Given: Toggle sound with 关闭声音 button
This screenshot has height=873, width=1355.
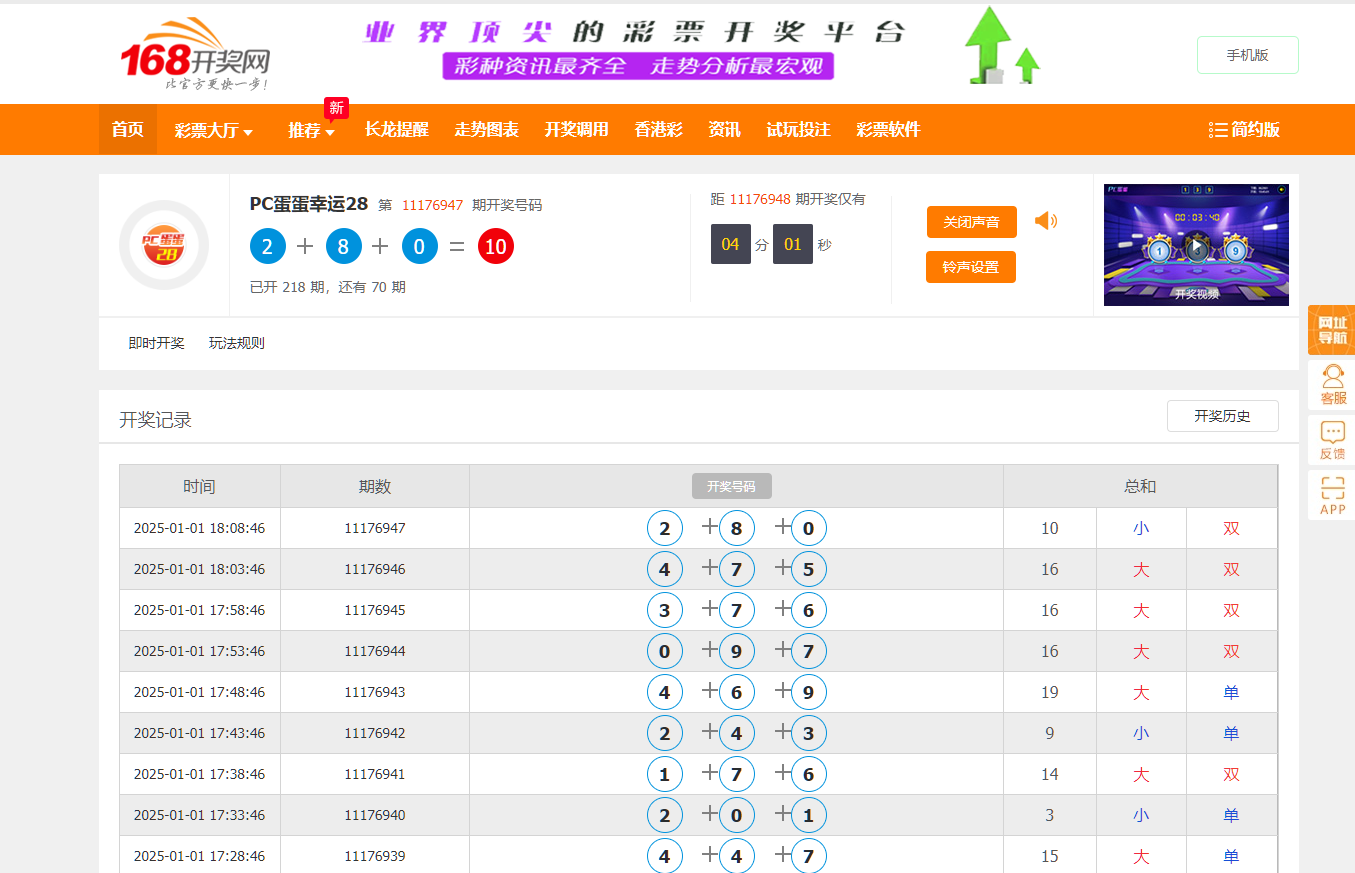Looking at the screenshot, I should click(x=971, y=222).
